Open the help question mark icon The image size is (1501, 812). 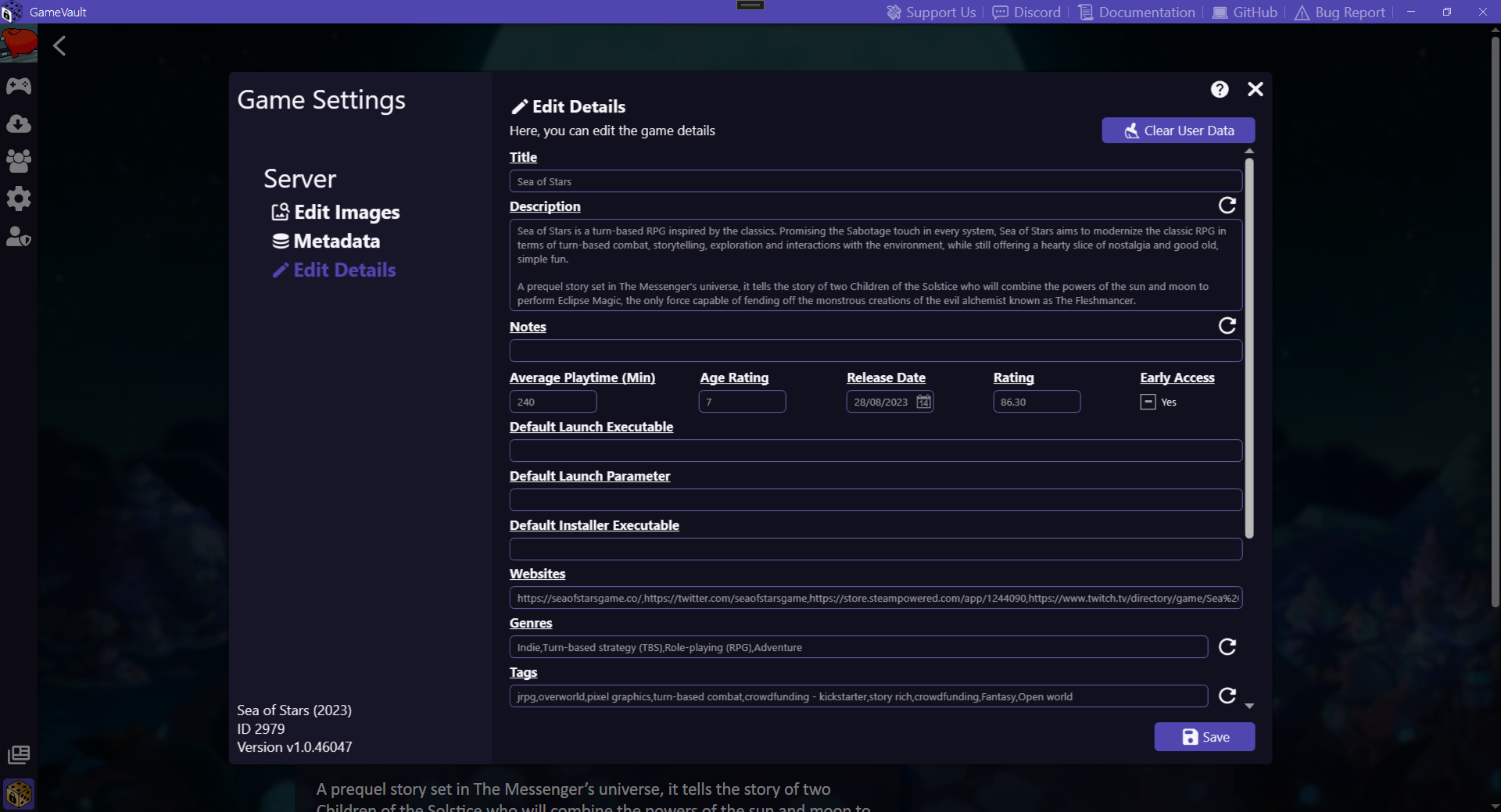(x=1220, y=89)
